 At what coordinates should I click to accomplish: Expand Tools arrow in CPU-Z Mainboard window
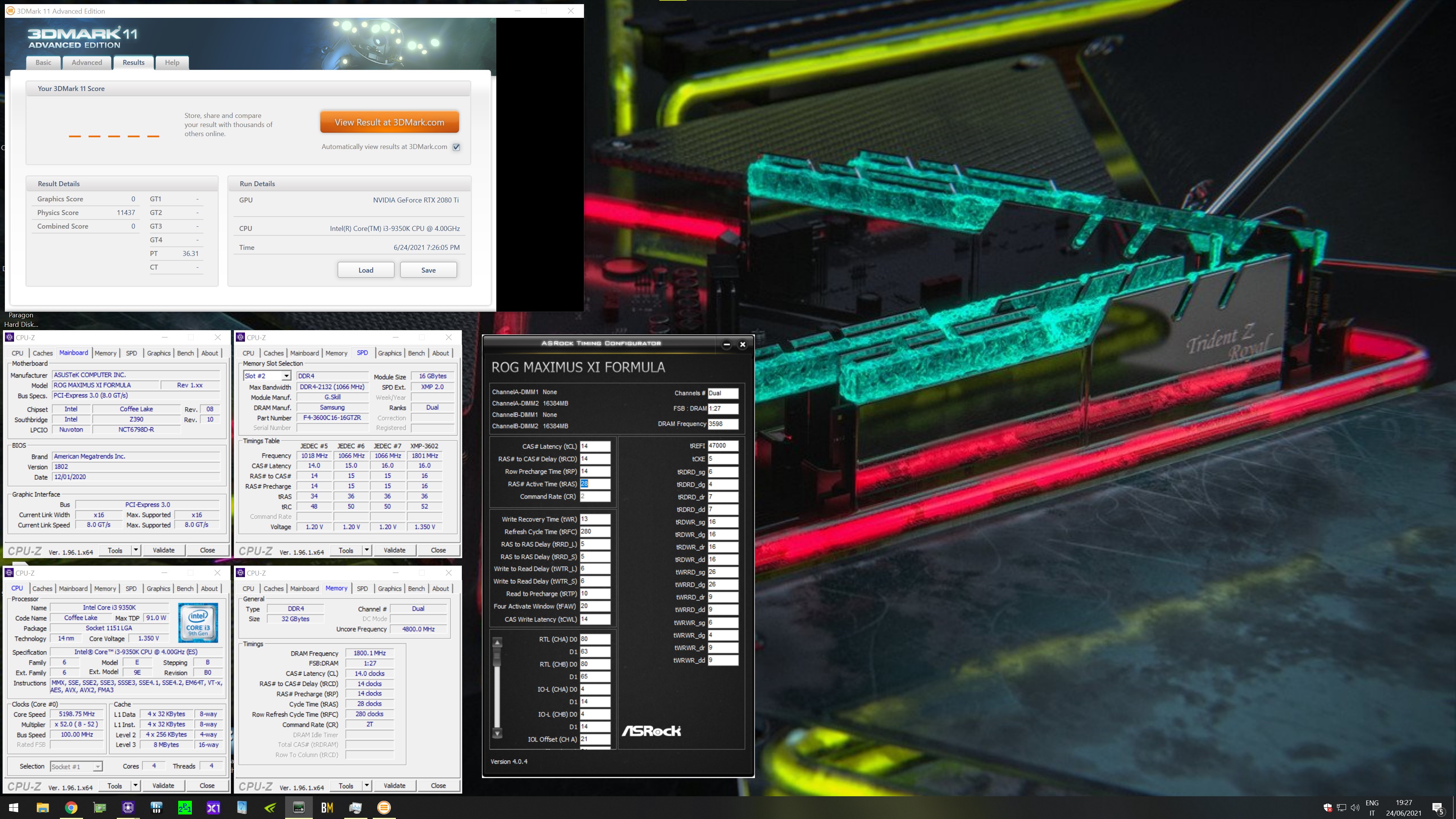pos(136,550)
